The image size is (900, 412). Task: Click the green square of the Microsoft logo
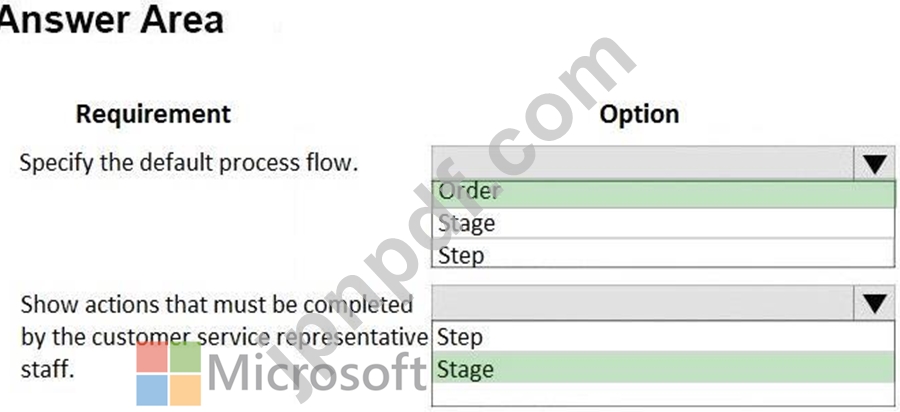(x=186, y=357)
